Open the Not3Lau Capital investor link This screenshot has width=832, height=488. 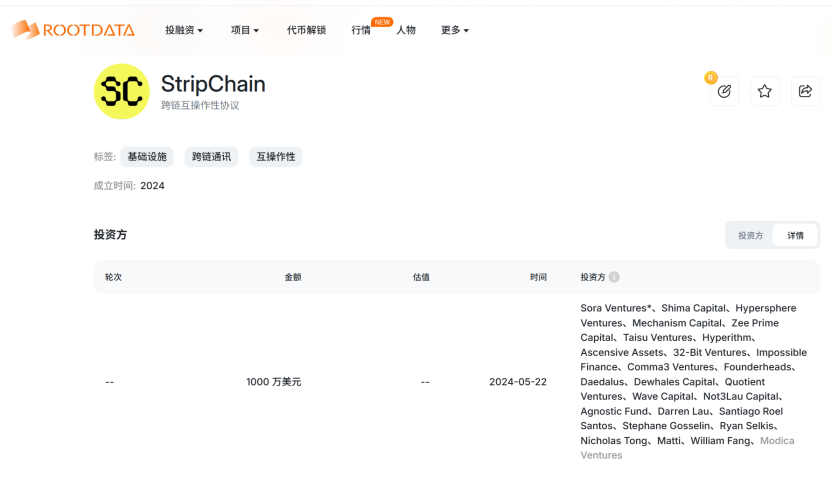pos(741,396)
